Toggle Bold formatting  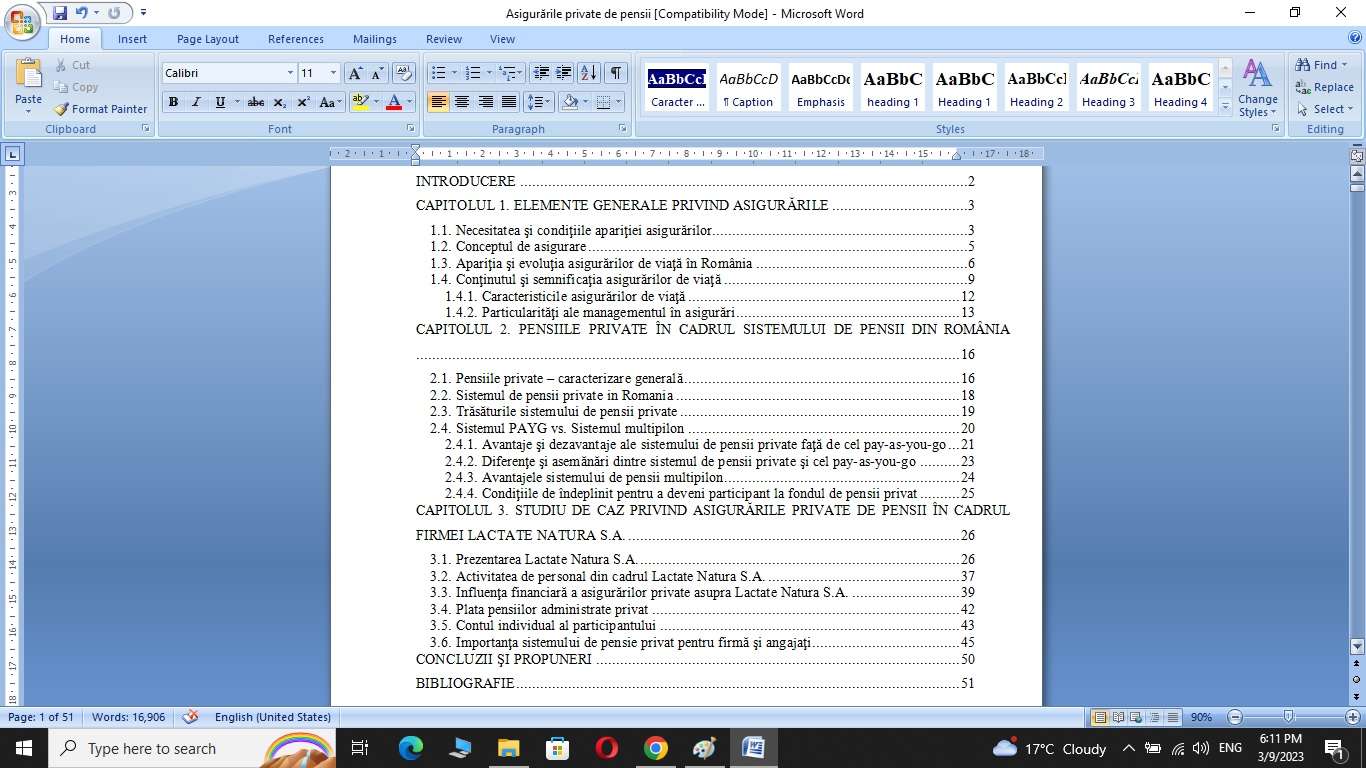pyautogui.click(x=173, y=102)
